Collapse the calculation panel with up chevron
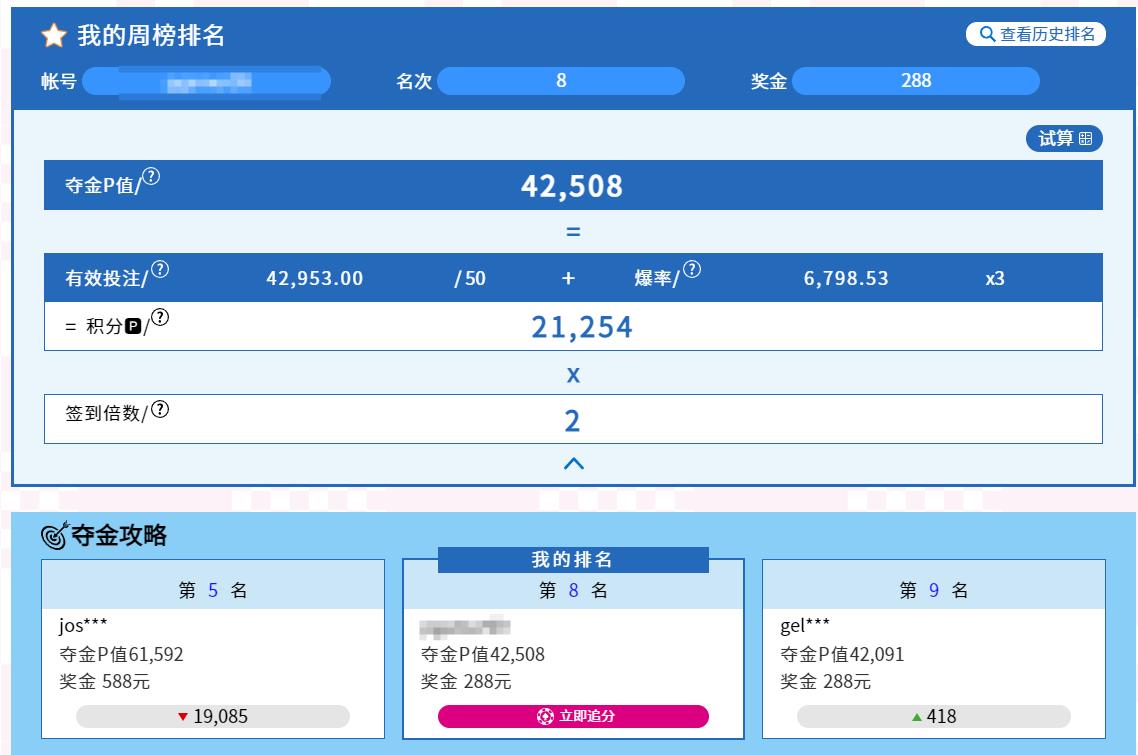 click(x=573, y=464)
